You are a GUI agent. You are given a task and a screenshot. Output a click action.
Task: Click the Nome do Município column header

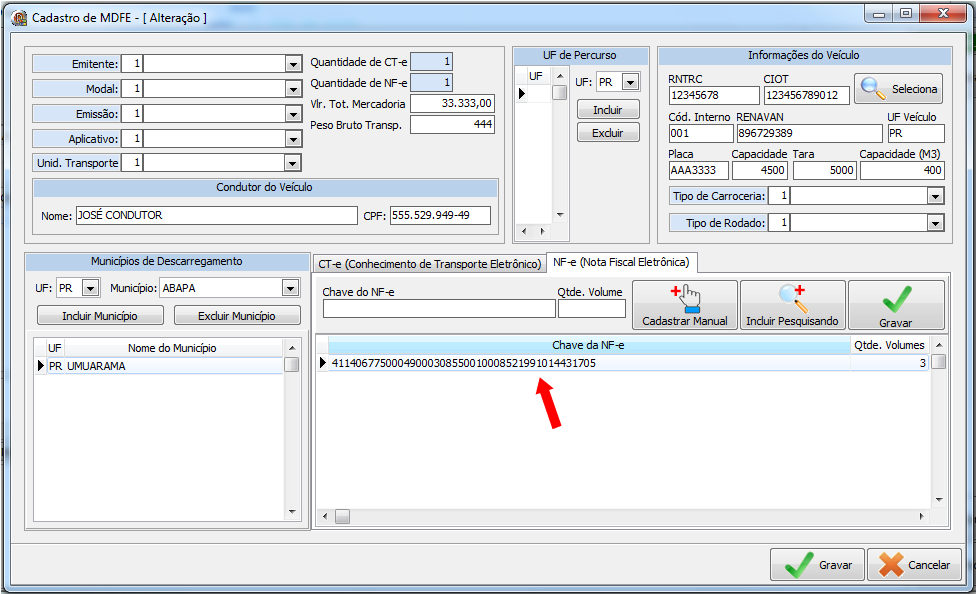coord(172,348)
